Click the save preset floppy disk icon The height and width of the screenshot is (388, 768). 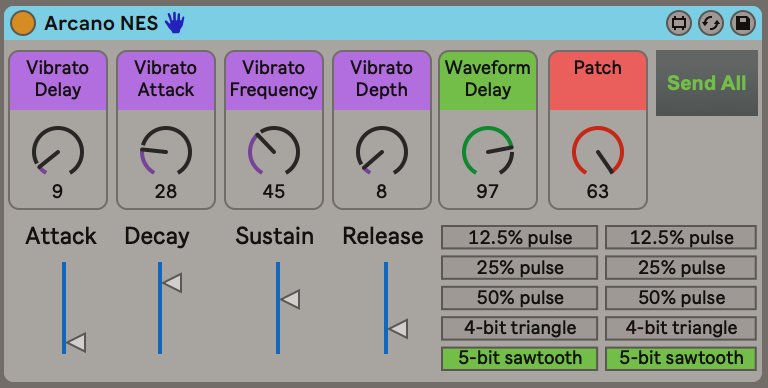743,23
